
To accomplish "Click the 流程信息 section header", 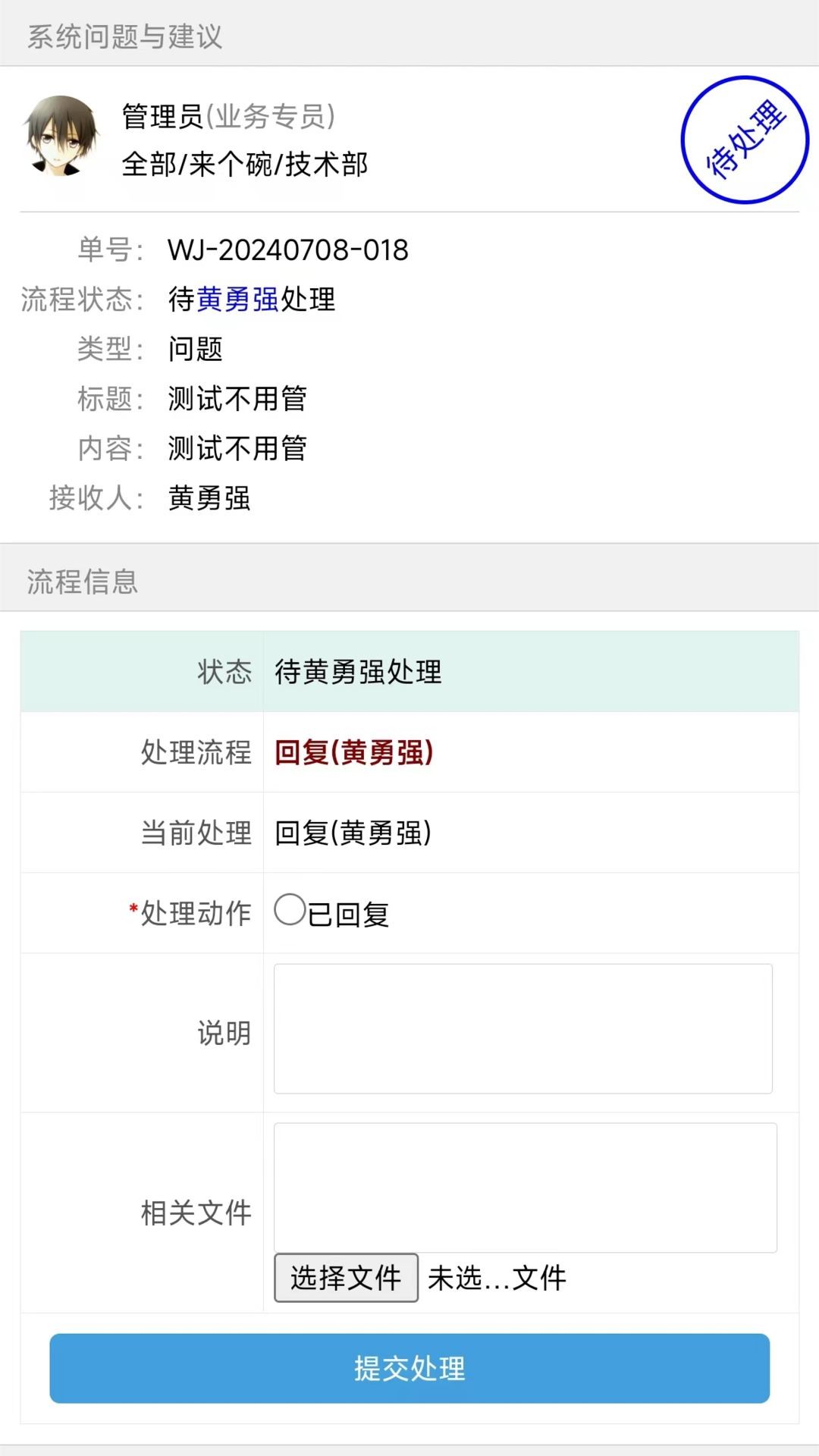I will tap(83, 582).
